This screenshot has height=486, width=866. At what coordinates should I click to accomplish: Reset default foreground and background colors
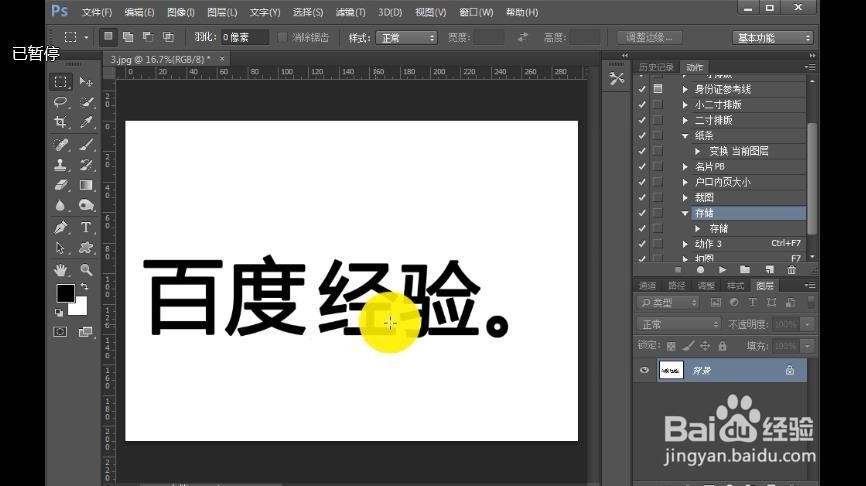tap(59, 313)
